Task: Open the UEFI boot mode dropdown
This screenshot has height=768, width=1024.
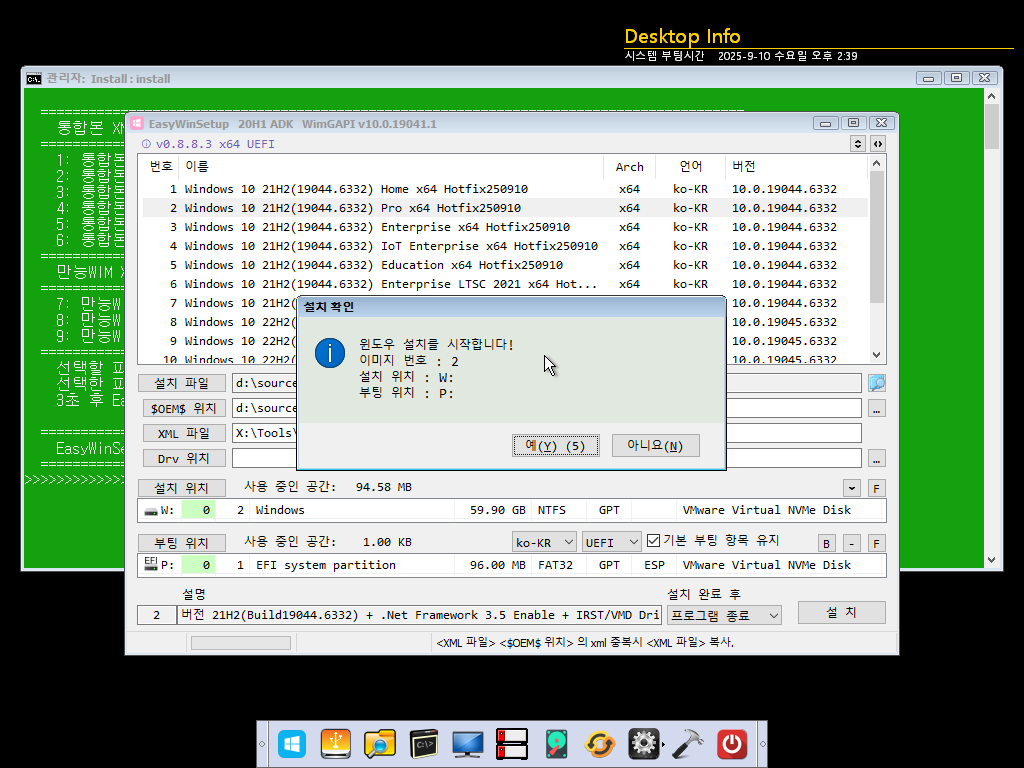Action: coord(611,542)
